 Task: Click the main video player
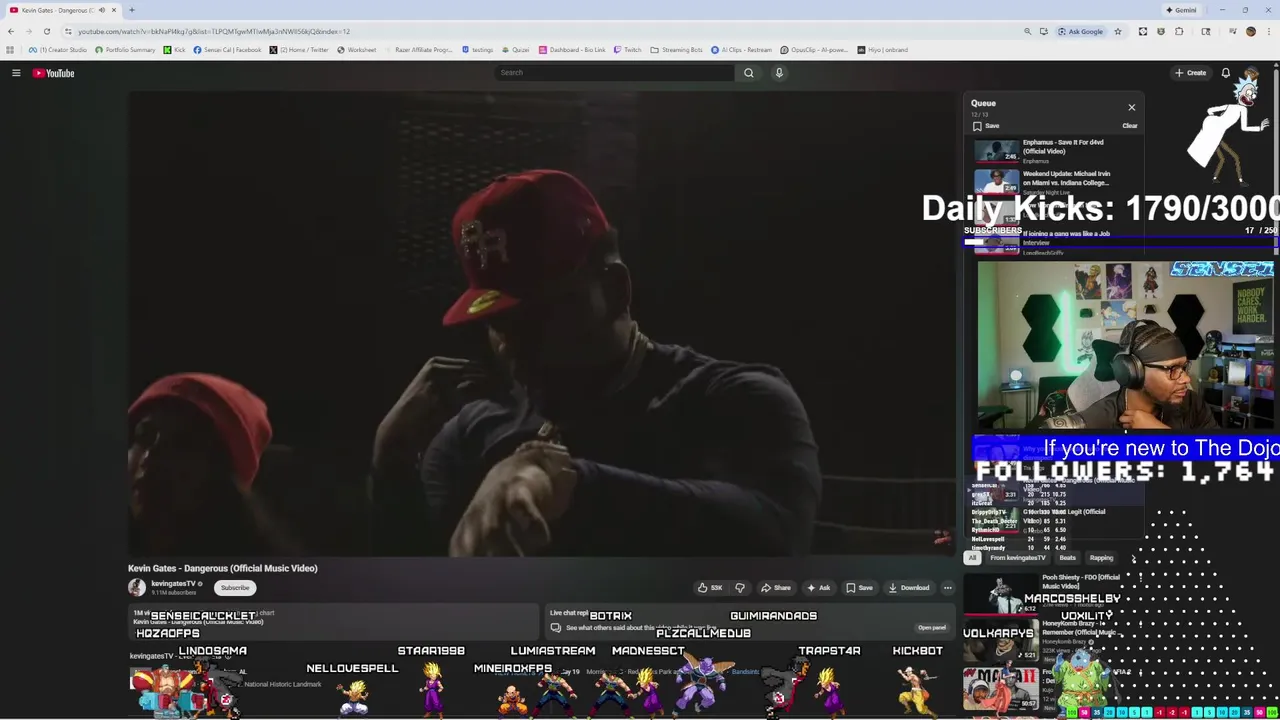point(541,323)
